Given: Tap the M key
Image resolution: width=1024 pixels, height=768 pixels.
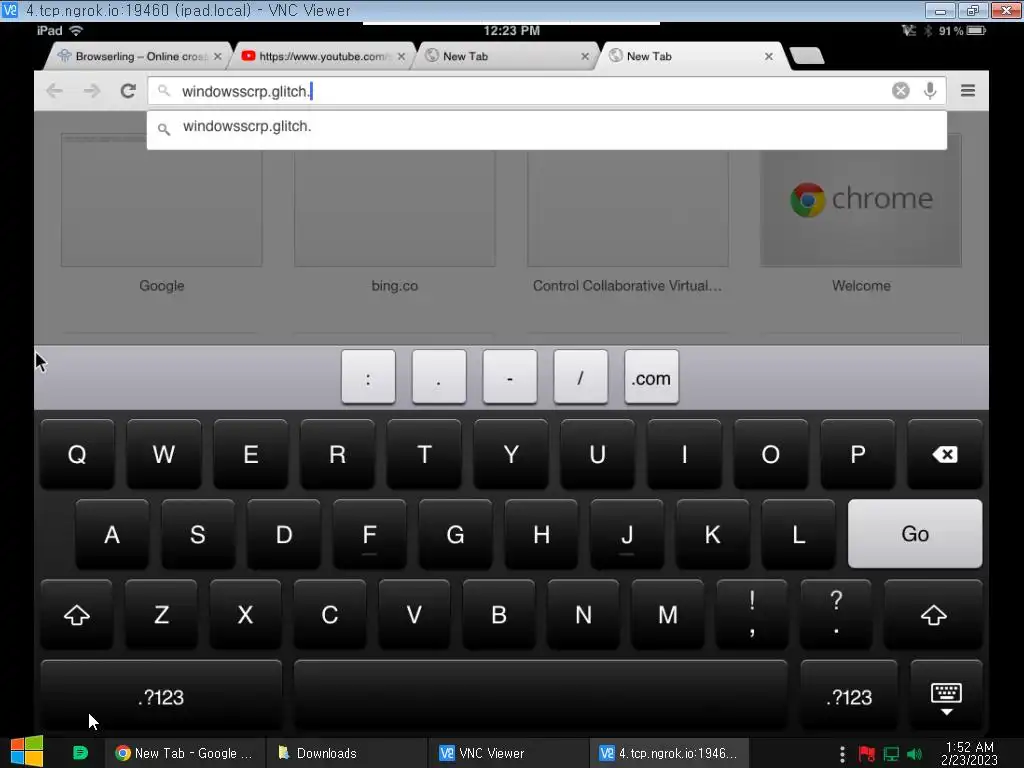Looking at the screenshot, I should 667,615.
